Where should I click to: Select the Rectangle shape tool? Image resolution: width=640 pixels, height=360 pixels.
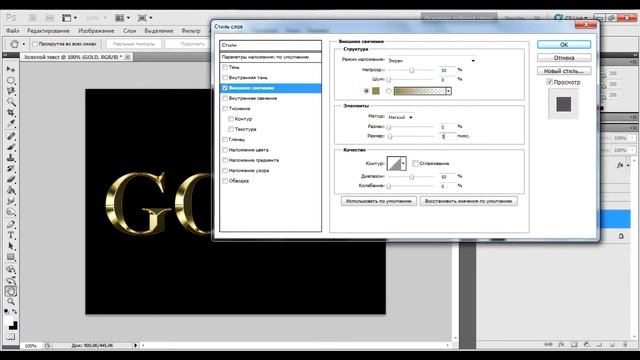pyautogui.click(x=11, y=257)
